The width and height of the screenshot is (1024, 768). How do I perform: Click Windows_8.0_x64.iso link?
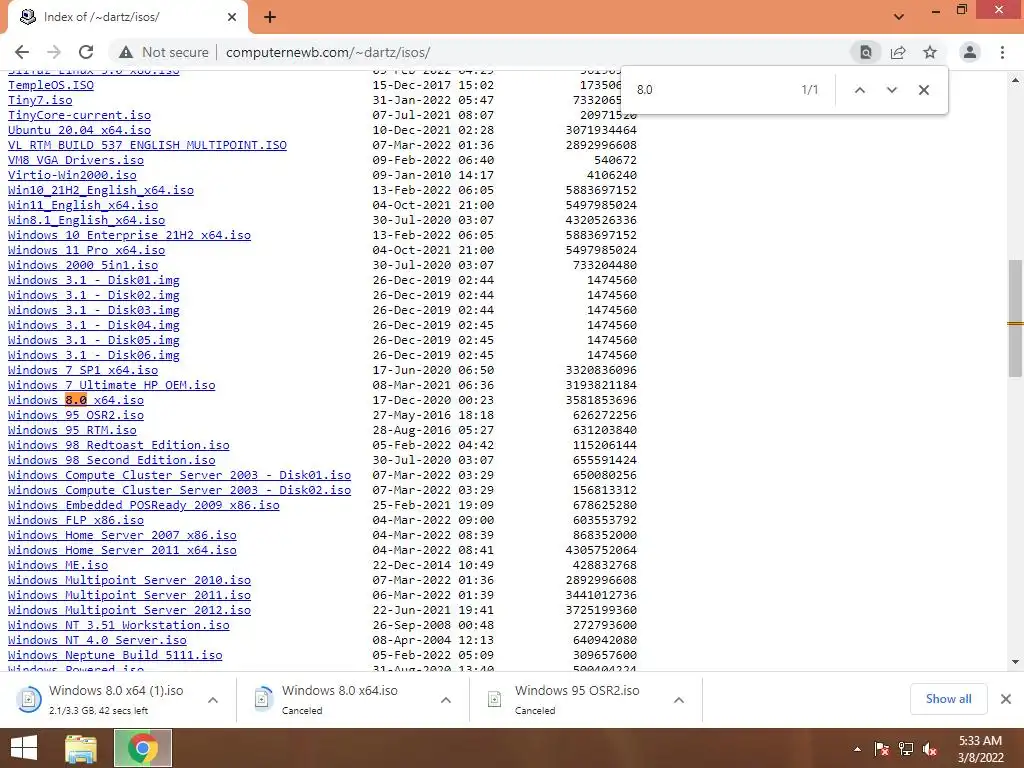point(76,400)
